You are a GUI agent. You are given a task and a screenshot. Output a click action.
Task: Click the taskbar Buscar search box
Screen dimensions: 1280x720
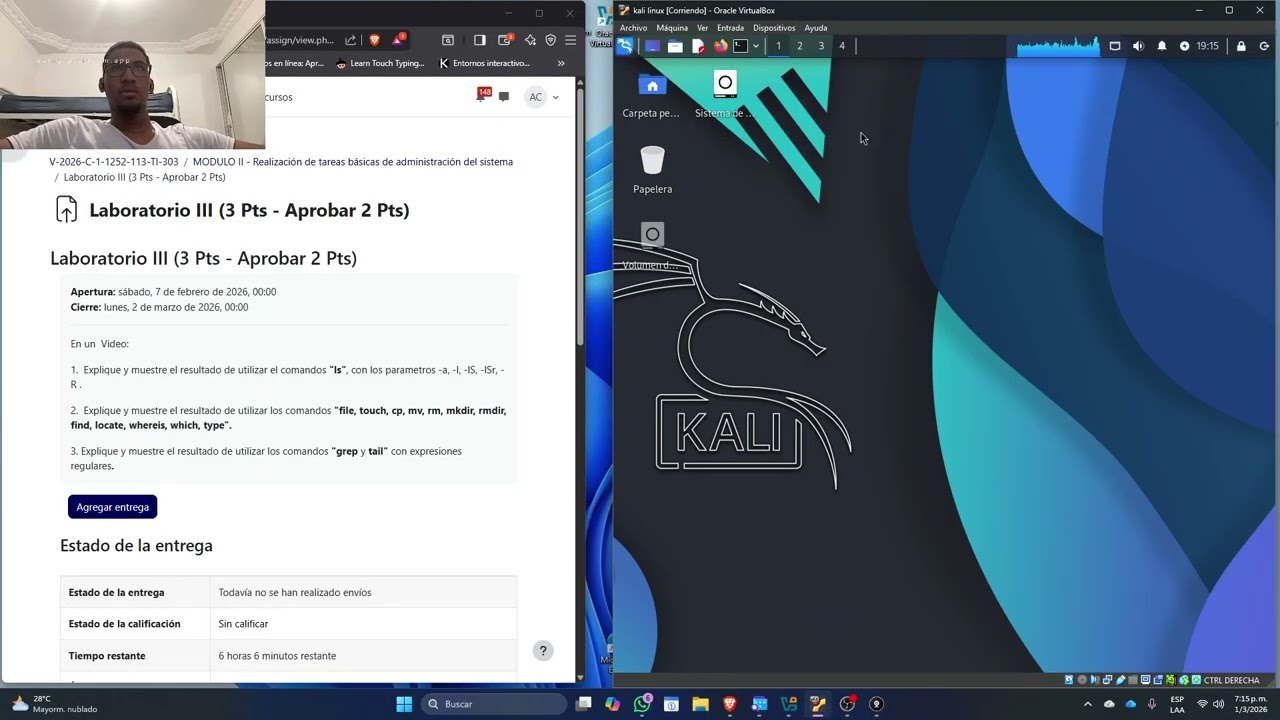click(494, 704)
